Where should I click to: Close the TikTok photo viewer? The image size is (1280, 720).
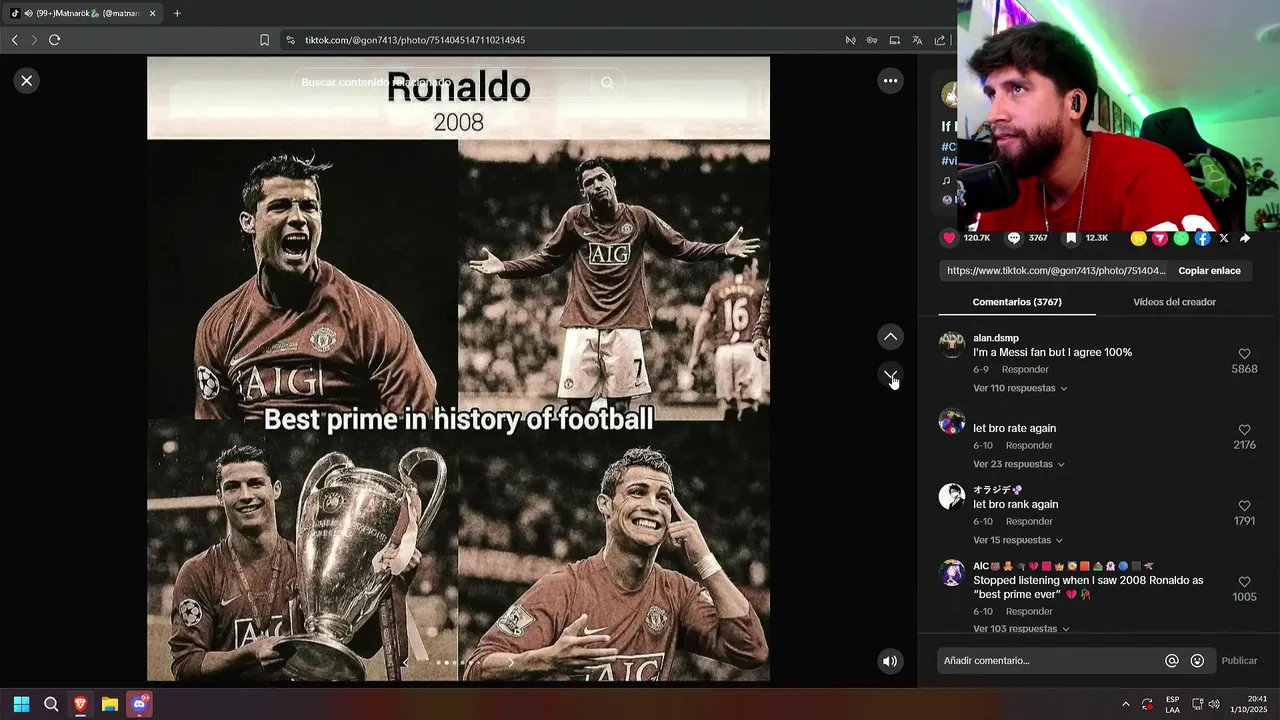[x=27, y=81]
